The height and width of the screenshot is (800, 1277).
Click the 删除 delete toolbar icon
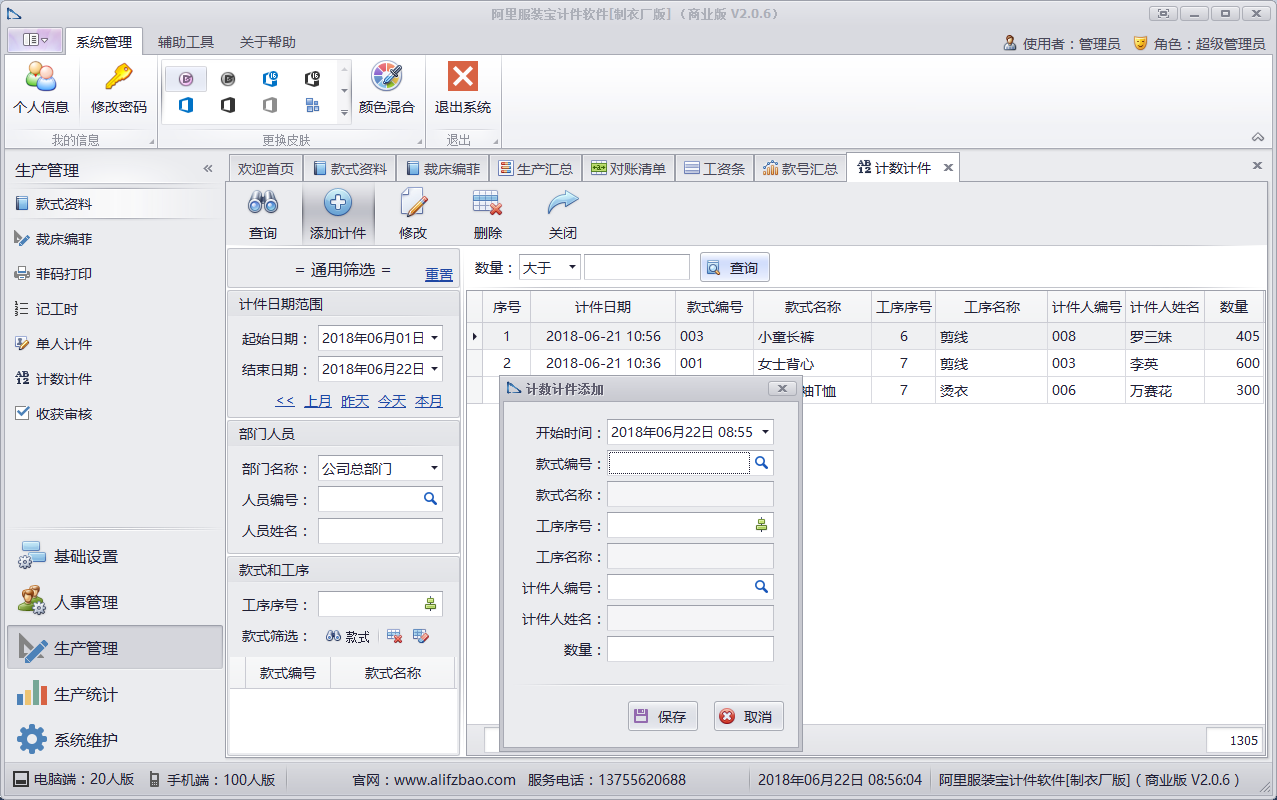(x=487, y=204)
